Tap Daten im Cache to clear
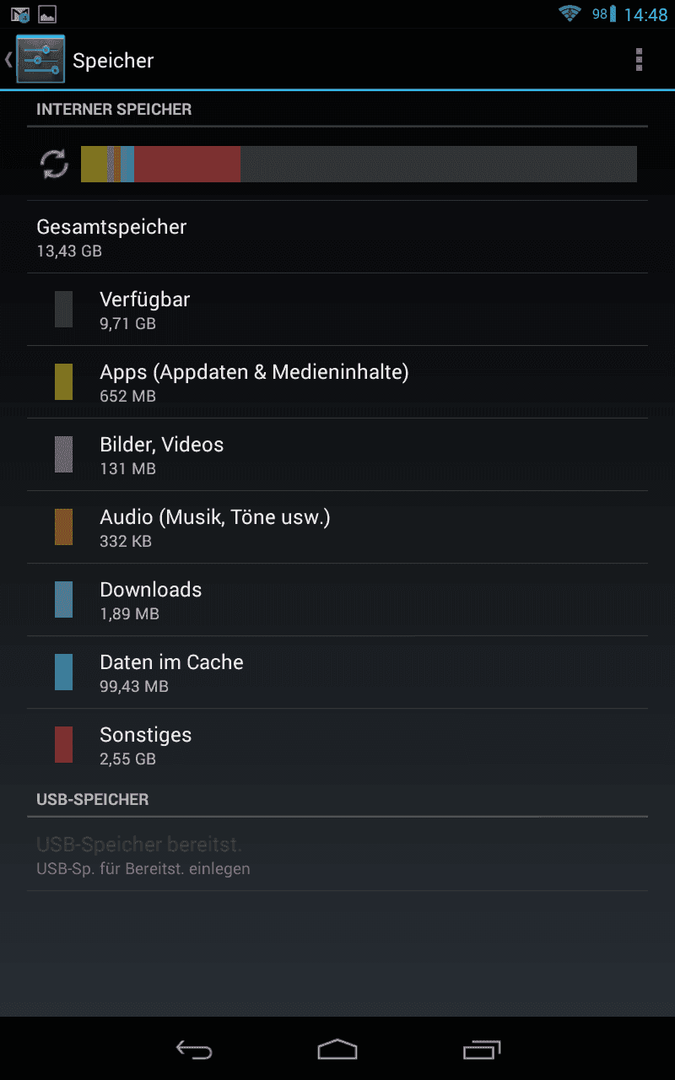This screenshot has height=1080, width=675. pyautogui.click(x=338, y=673)
